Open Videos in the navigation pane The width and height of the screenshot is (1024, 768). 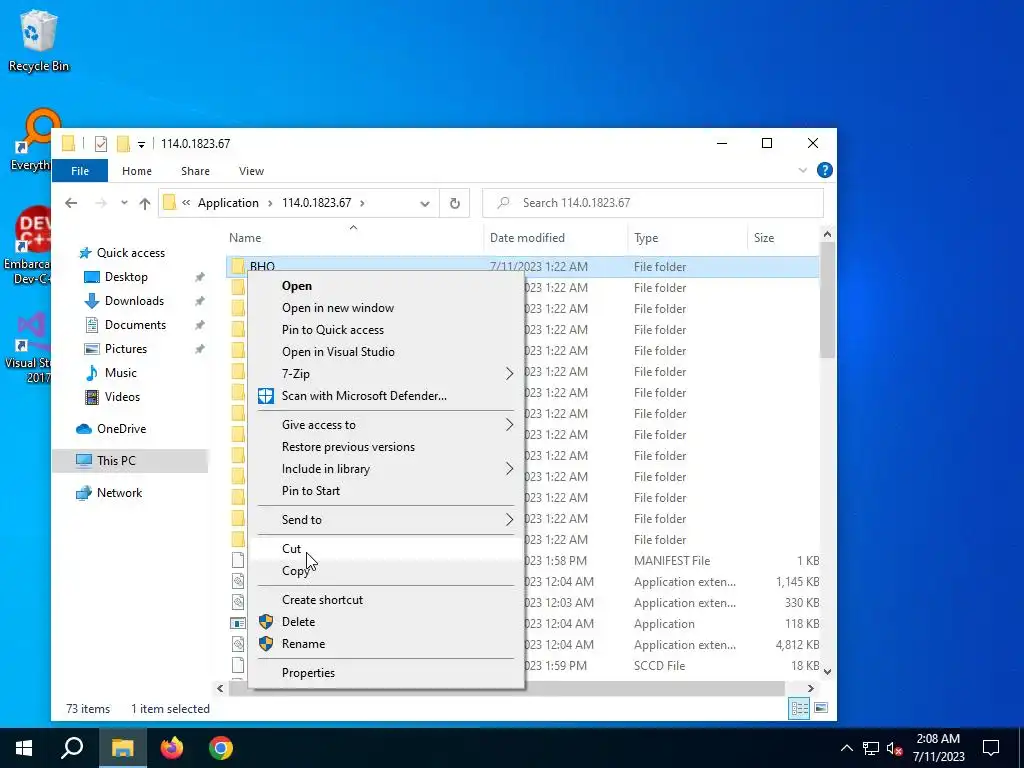(122, 397)
